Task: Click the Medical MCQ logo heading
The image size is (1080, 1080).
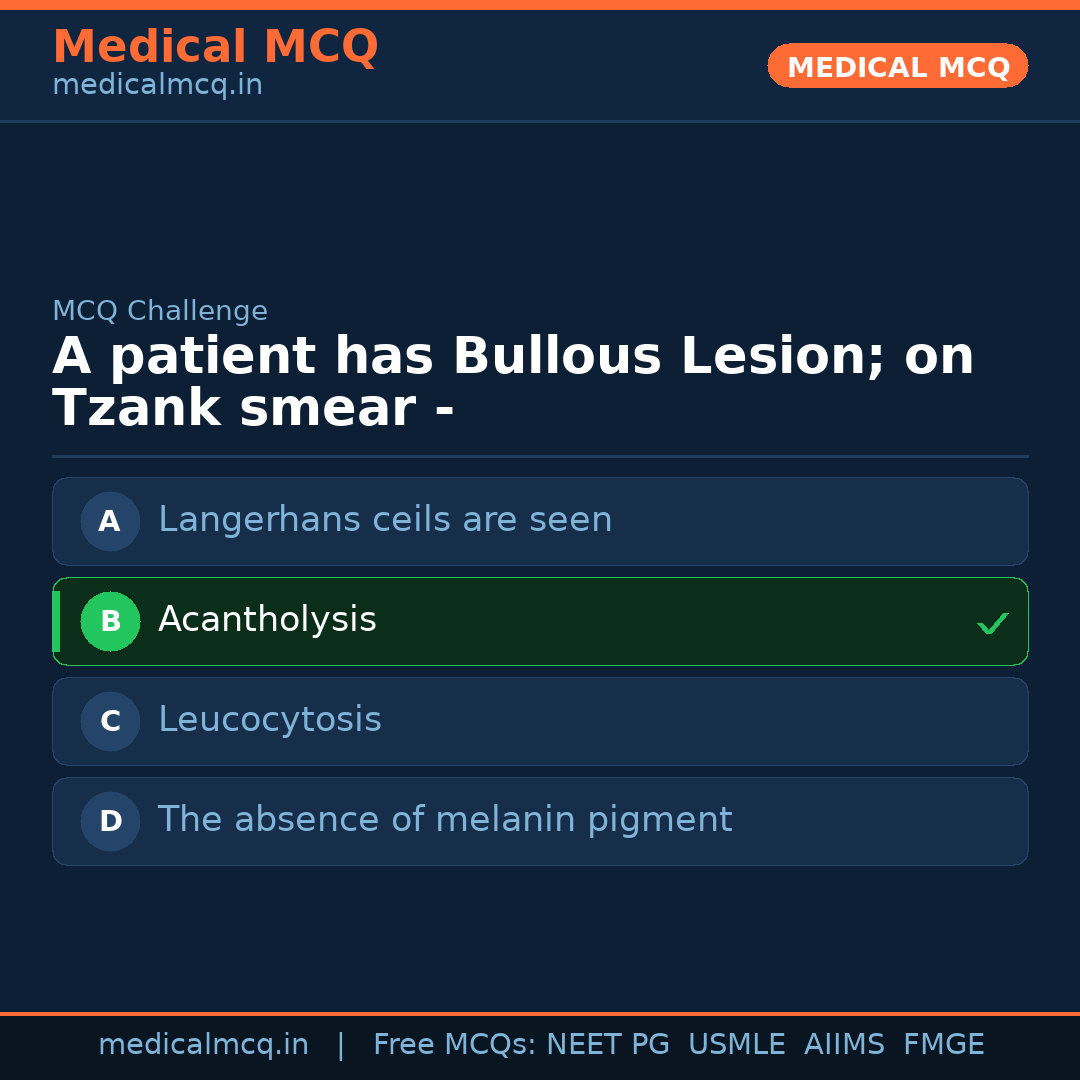Action: tap(215, 46)
